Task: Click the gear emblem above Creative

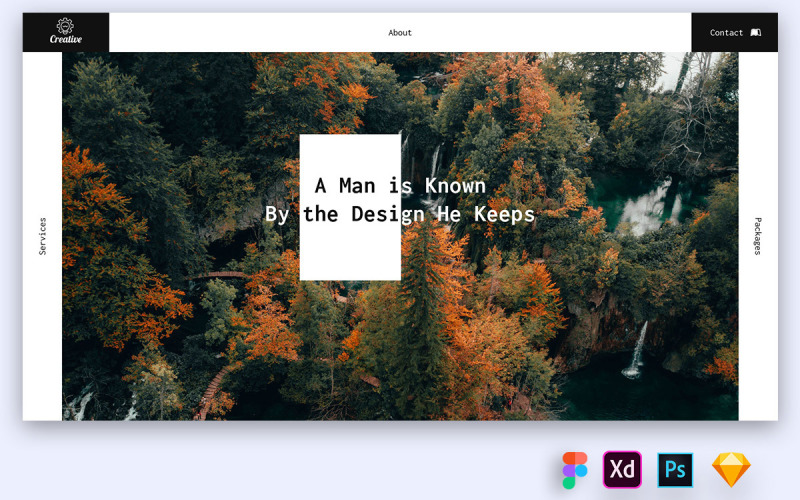Action: coord(65,25)
